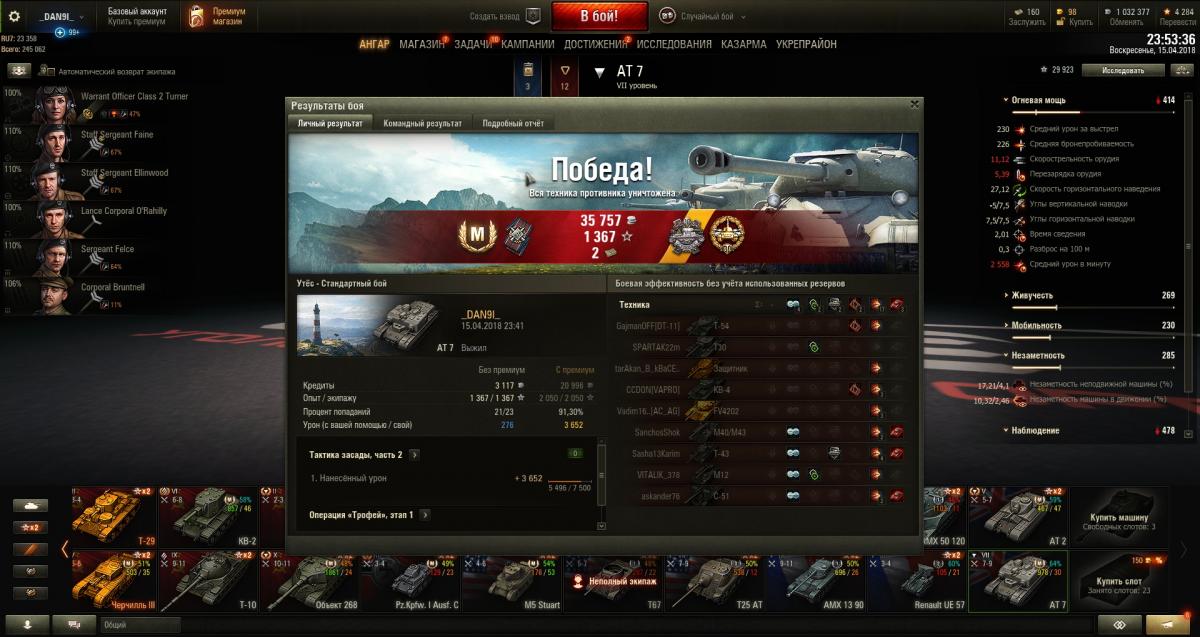Click the red Battle button
The width and height of the screenshot is (1200, 637).
(x=599, y=16)
